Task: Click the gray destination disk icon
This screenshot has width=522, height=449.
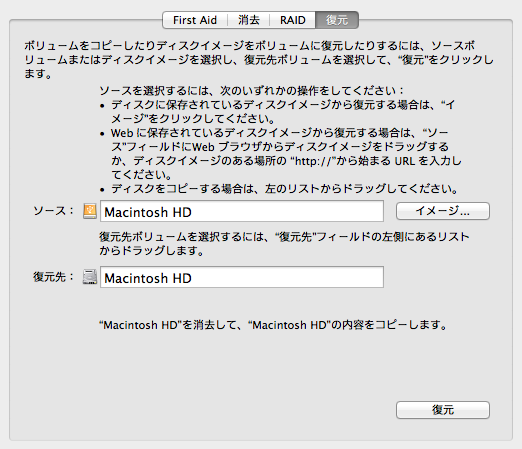Action: [90, 277]
